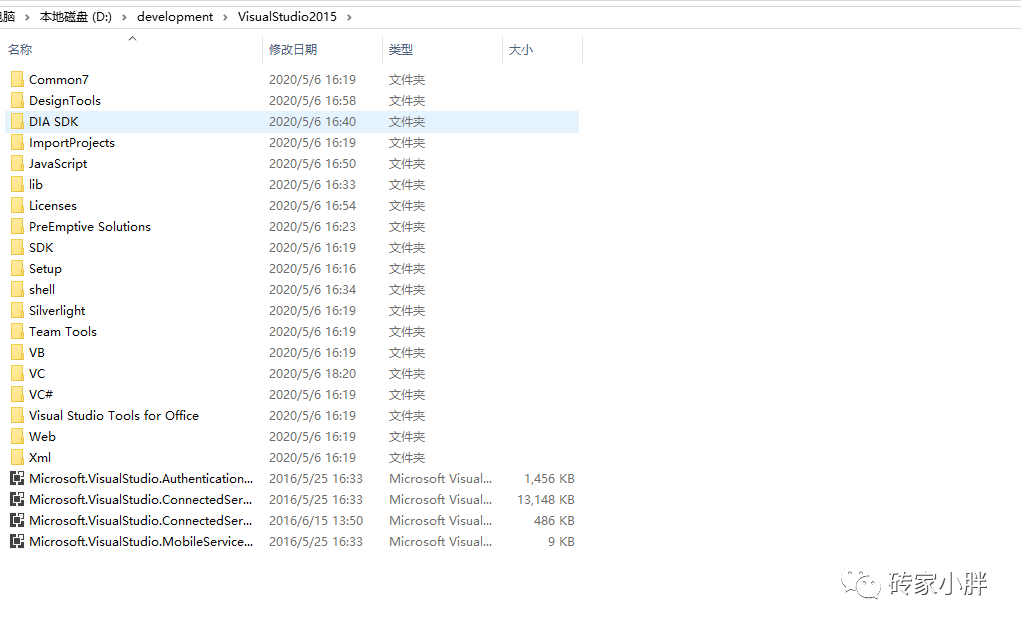Click the 486 KB ConnectedSer file icon

[x=17, y=520]
